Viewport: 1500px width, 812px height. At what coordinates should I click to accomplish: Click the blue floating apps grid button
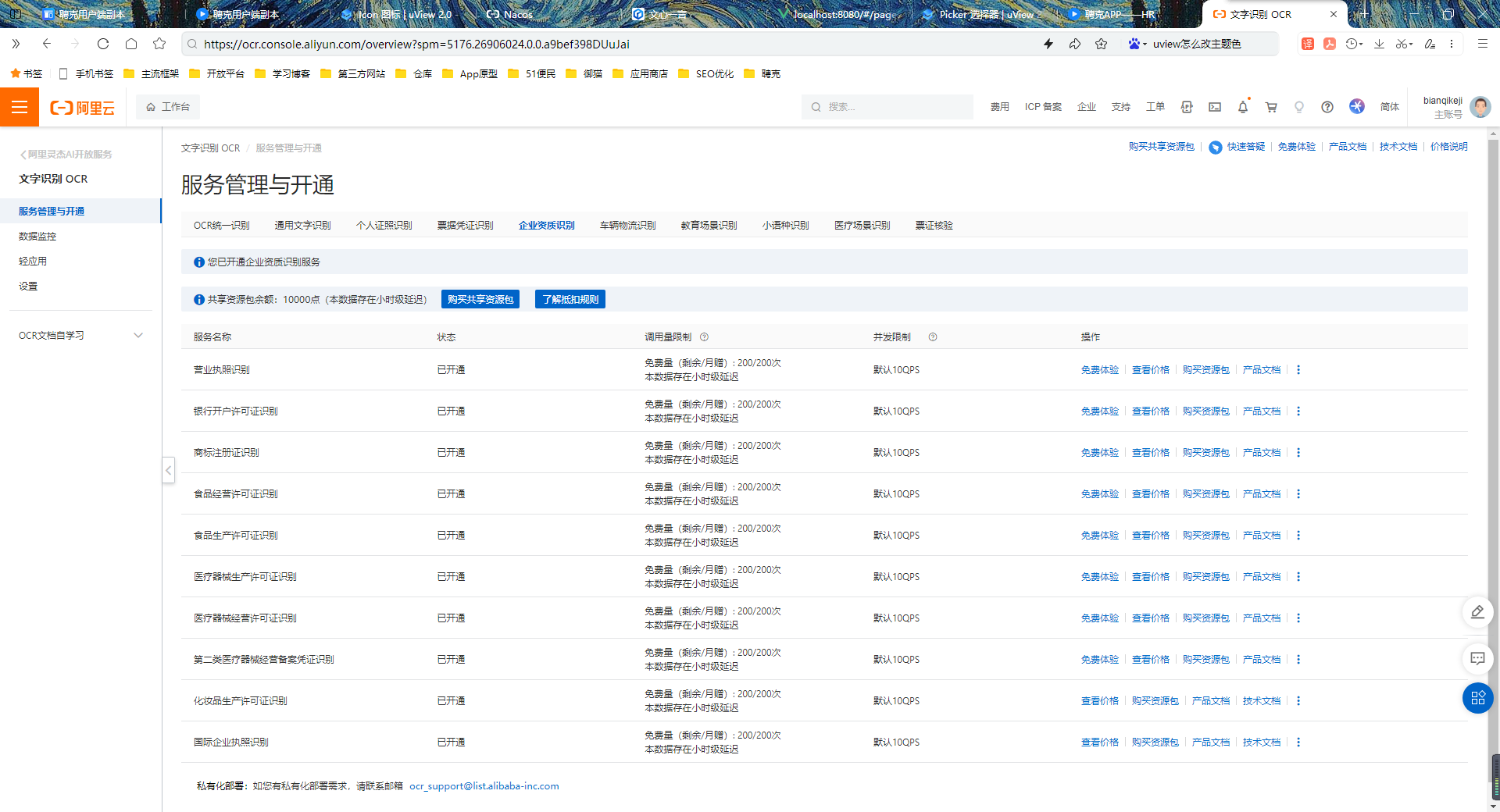(1477, 698)
